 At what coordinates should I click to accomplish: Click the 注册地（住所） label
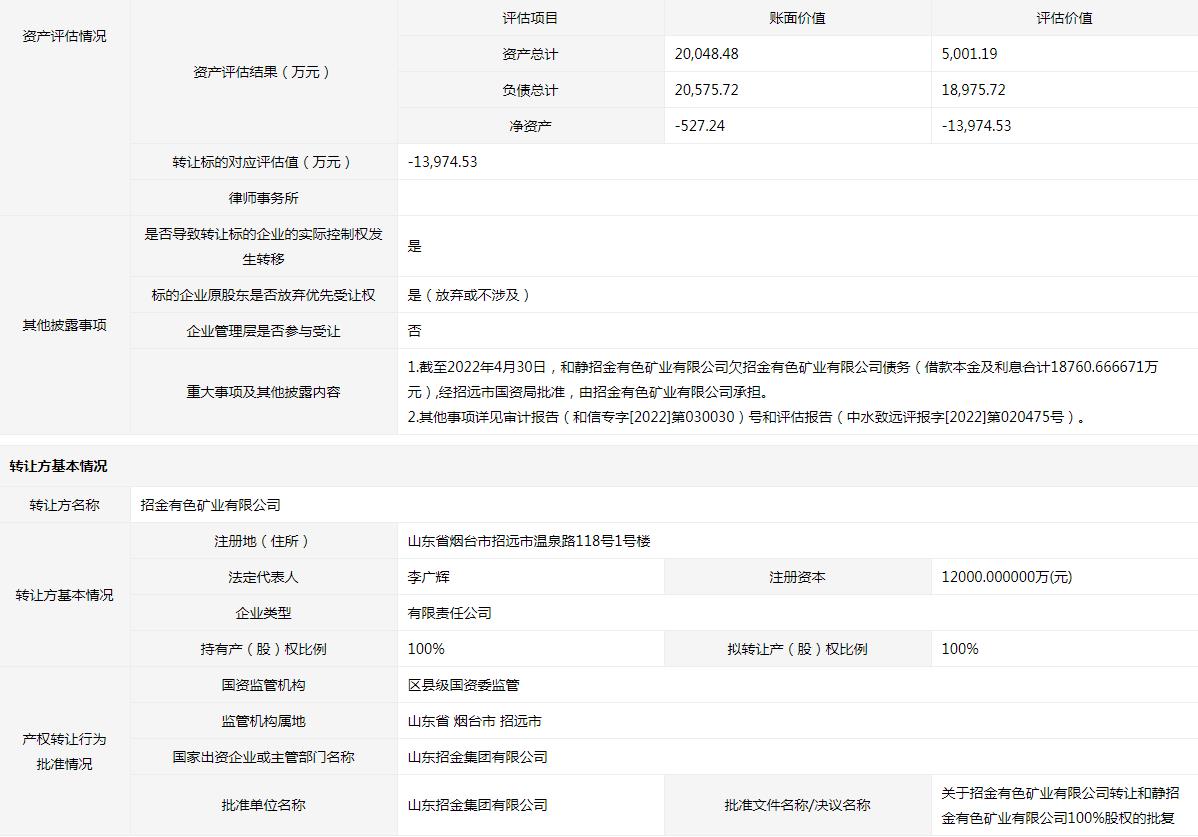pyautogui.click(x=263, y=541)
